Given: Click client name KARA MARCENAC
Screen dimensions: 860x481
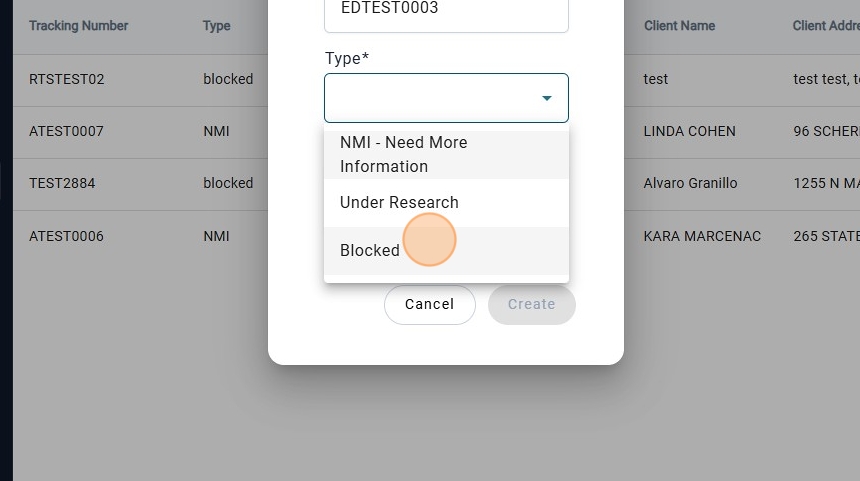Looking at the screenshot, I should coord(702,236).
